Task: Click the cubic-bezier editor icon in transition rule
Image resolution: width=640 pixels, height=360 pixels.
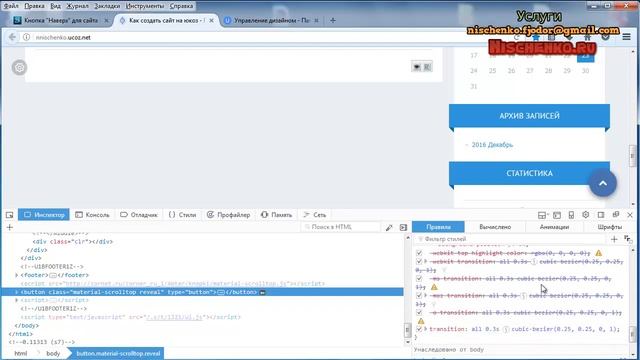Action: pos(506,329)
